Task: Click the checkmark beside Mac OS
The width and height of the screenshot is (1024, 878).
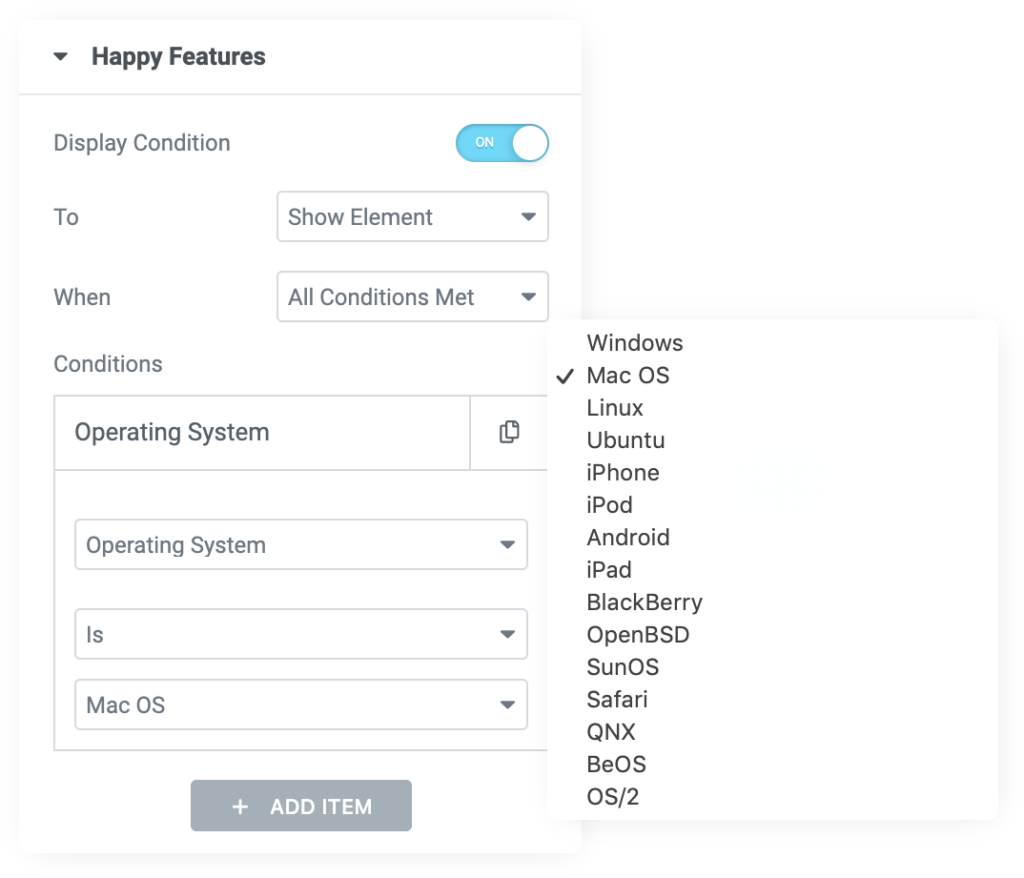Action: [566, 376]
